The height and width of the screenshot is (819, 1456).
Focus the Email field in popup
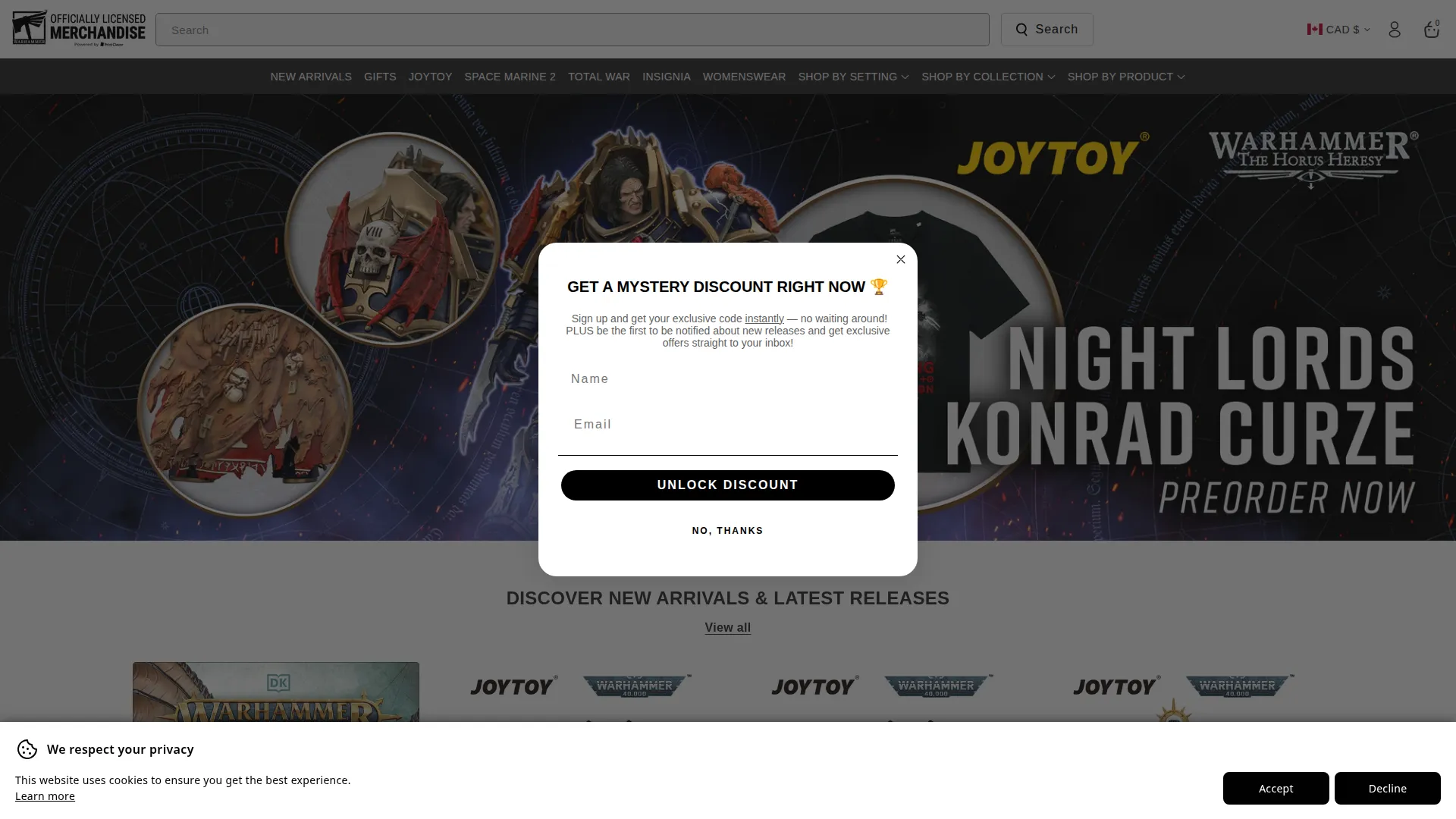(727, 425)
